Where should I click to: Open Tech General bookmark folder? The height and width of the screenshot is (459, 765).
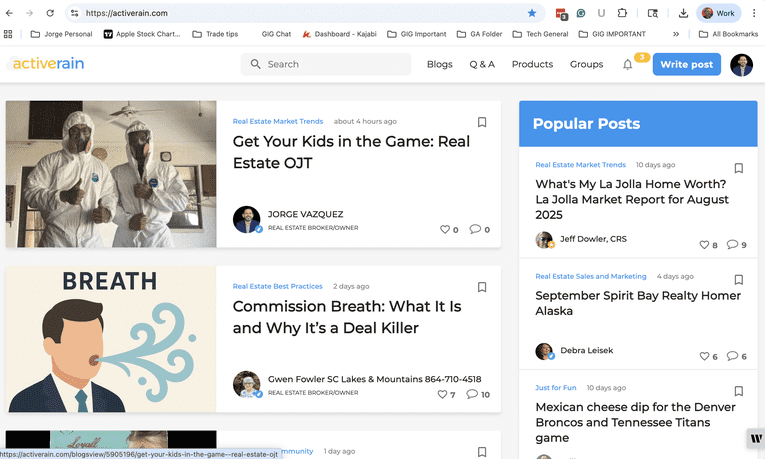(x=541, y=34)
